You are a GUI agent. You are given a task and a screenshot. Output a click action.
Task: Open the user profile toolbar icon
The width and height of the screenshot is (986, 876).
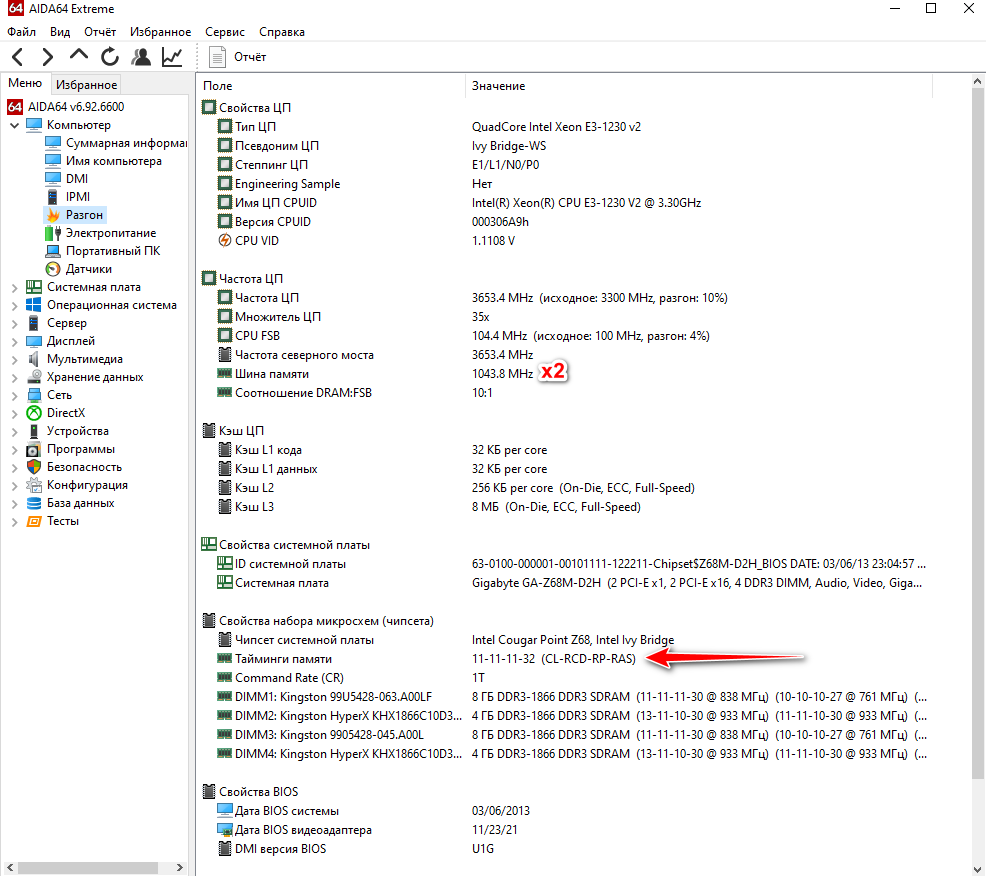tap(141, 57)
